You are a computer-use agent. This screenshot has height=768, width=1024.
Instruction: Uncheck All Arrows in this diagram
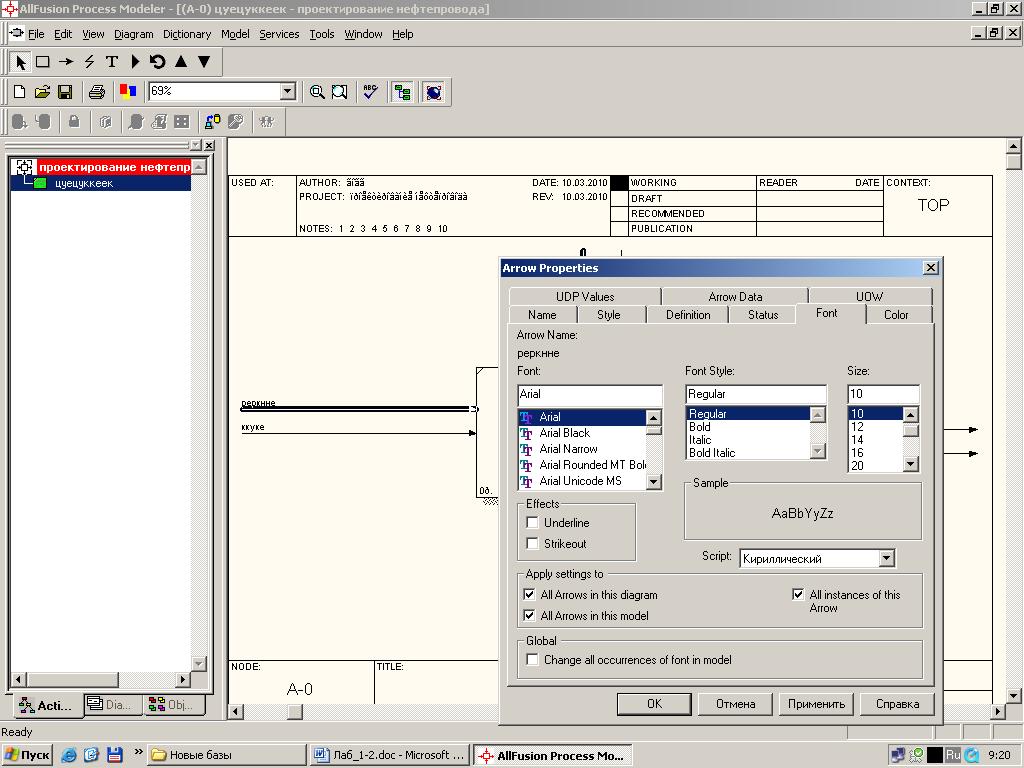pyautogui.click(x=530, y=595)
